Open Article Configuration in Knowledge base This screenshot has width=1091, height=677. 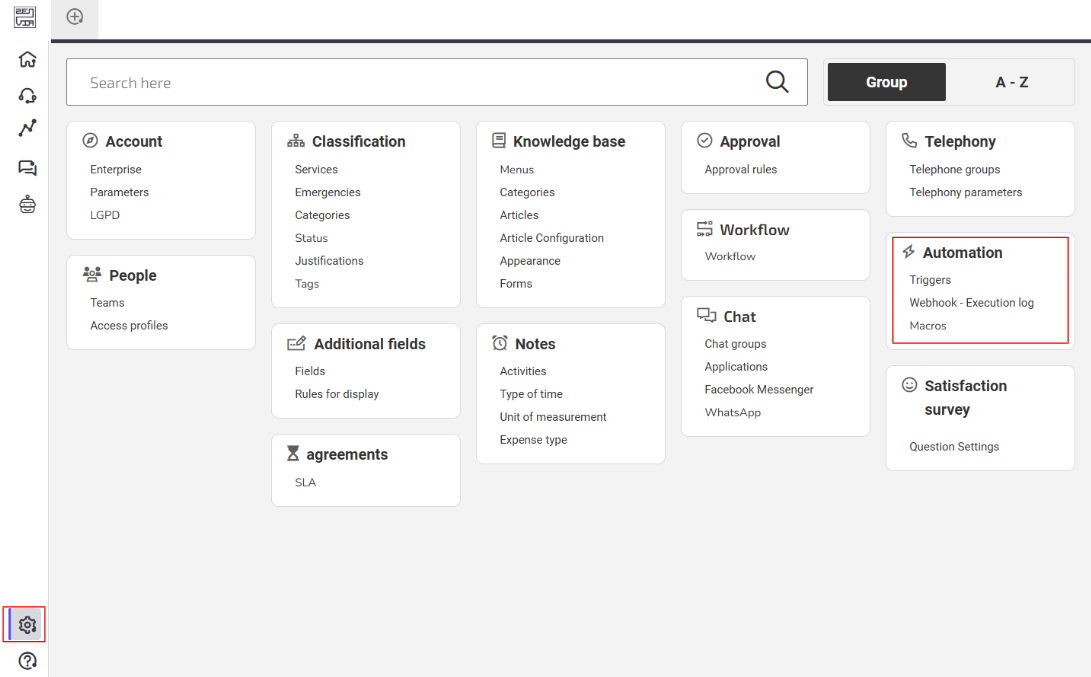pos(551,238)
